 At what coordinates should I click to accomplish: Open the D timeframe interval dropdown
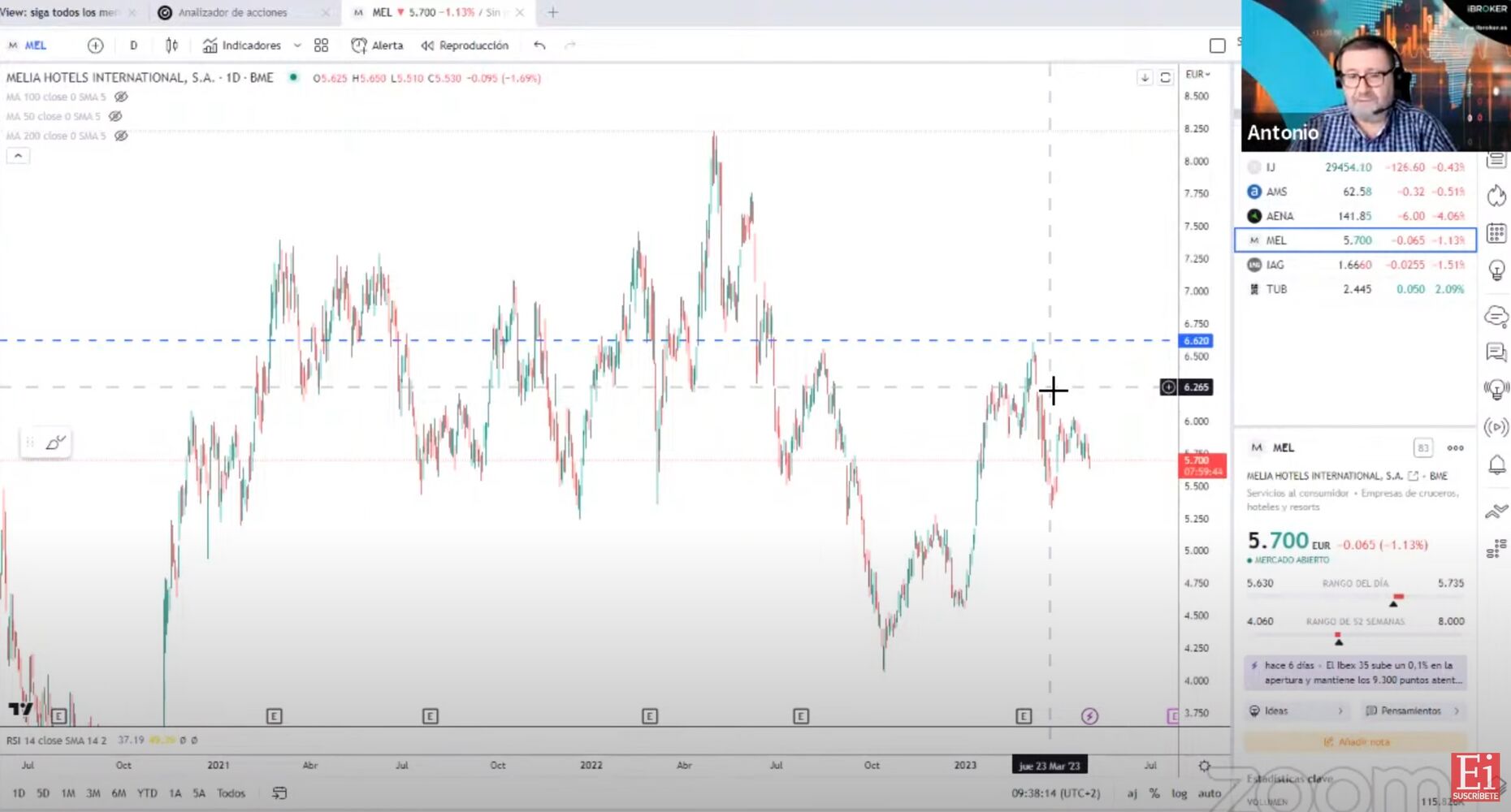click(134, 45)
